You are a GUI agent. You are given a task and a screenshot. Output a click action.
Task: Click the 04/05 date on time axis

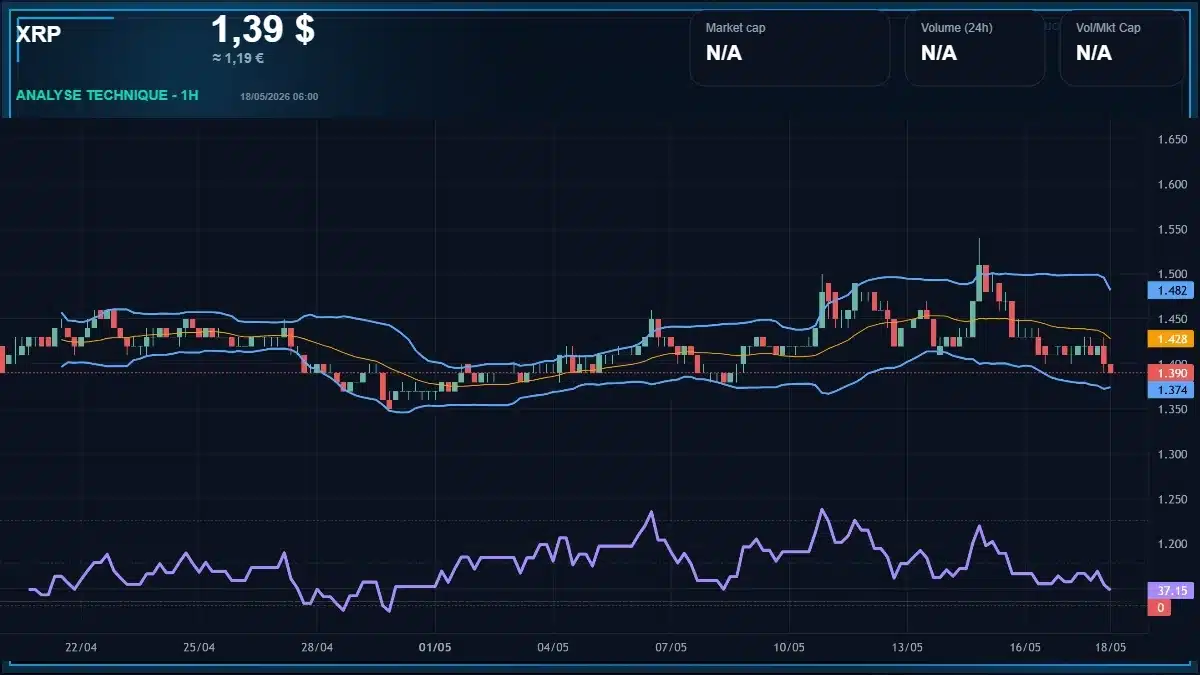553,648
